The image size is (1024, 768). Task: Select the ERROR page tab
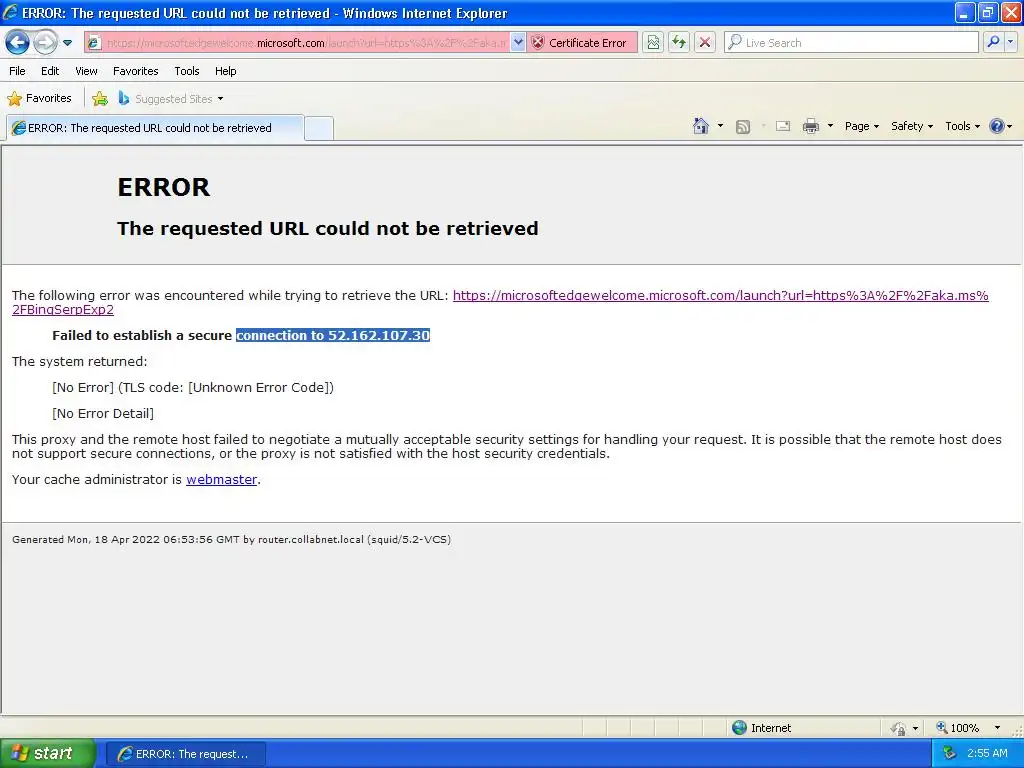(155, 128)
